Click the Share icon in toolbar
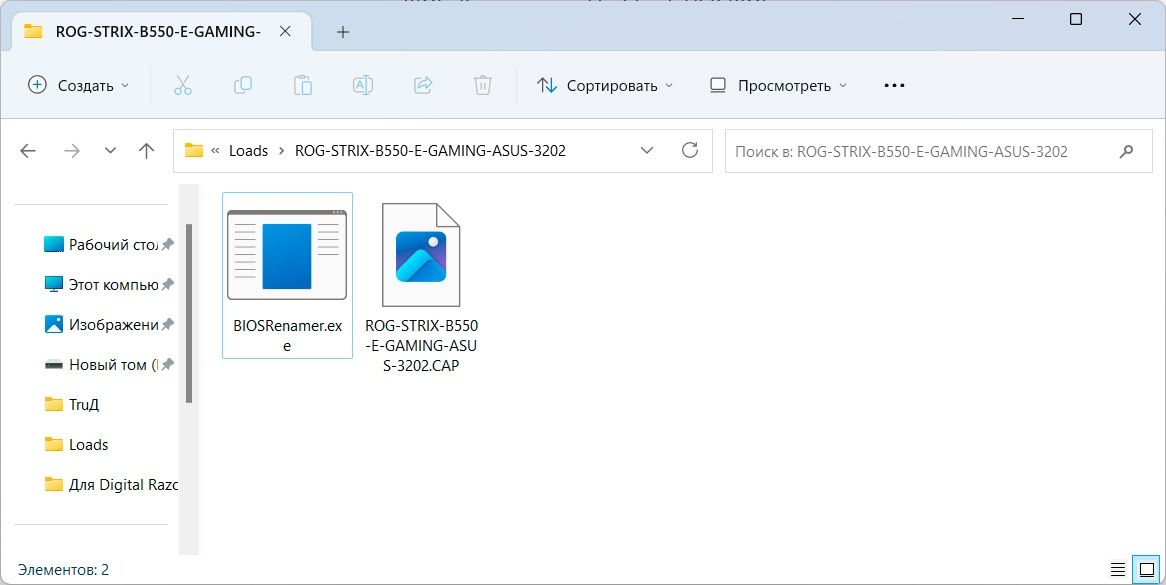 (422, 86)
